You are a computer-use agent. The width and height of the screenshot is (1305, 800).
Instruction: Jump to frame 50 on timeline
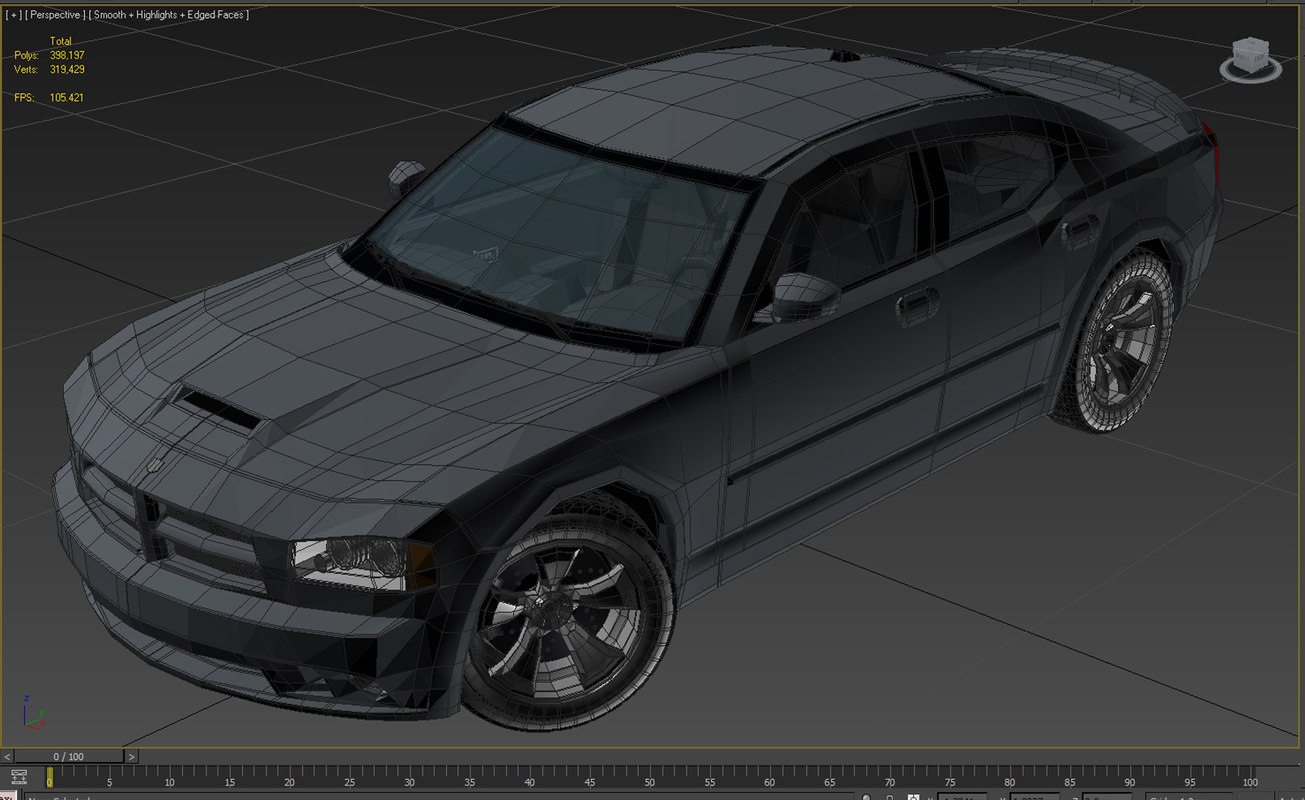coord(649,778)
